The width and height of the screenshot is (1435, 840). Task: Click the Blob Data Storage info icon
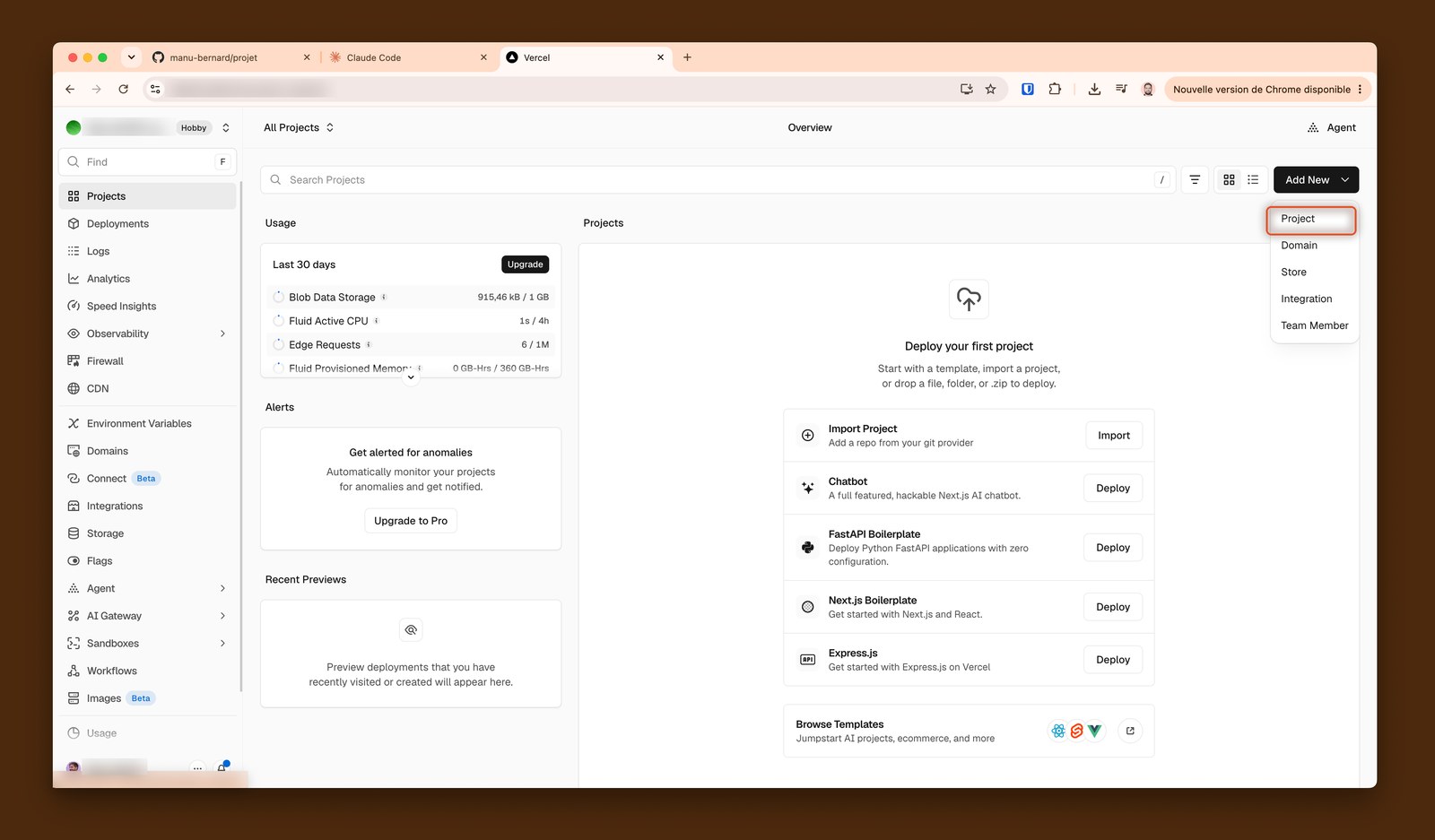point(384,298)
